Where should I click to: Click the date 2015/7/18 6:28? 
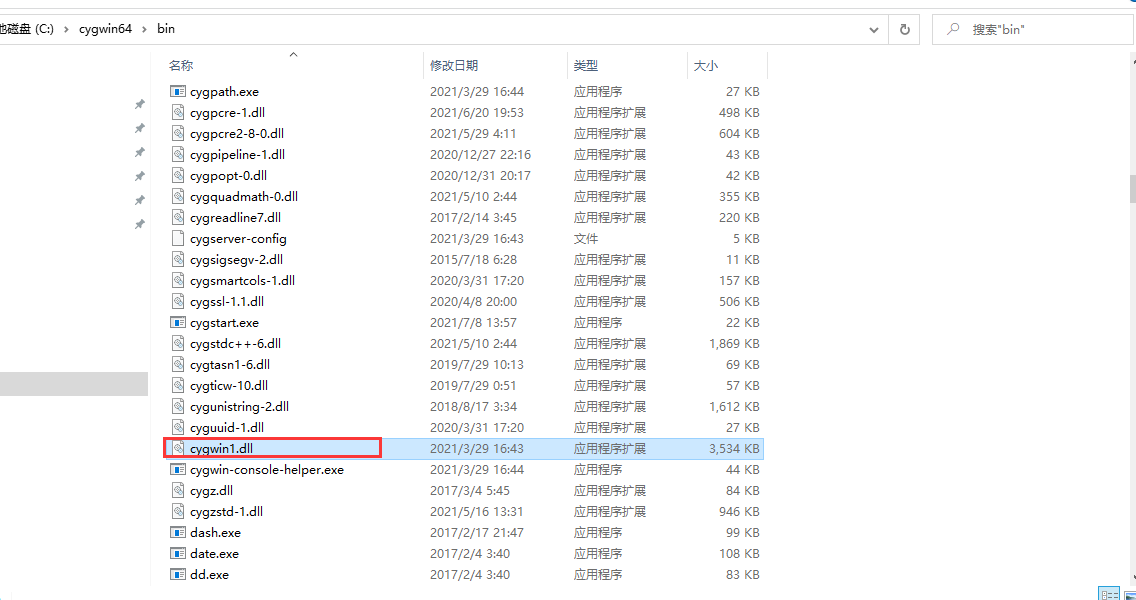[x=473, y=260]
